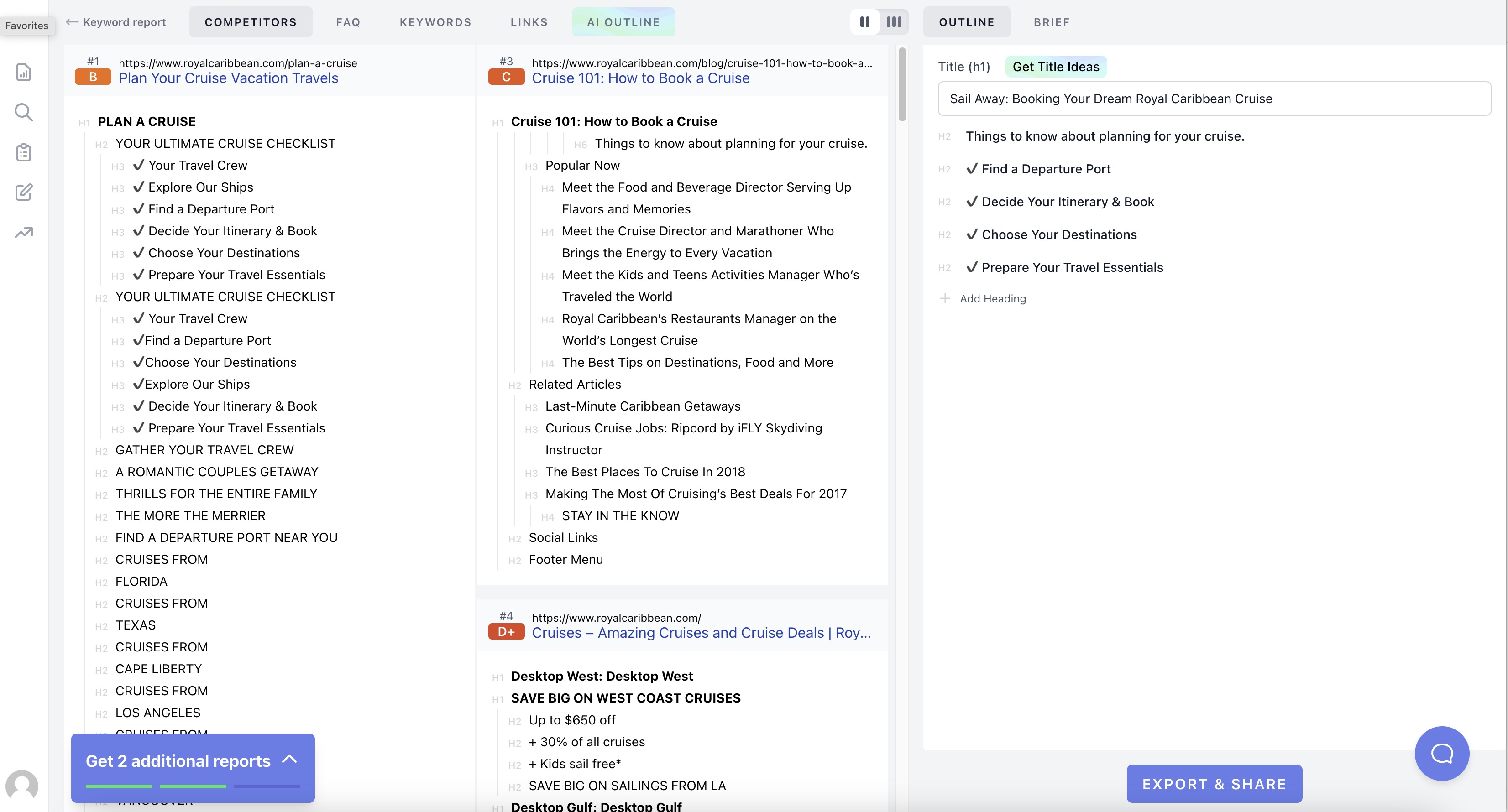The image size is (1508, 812).
Task: Select 'Social Links' H2 heading
Action: point(563,538)
